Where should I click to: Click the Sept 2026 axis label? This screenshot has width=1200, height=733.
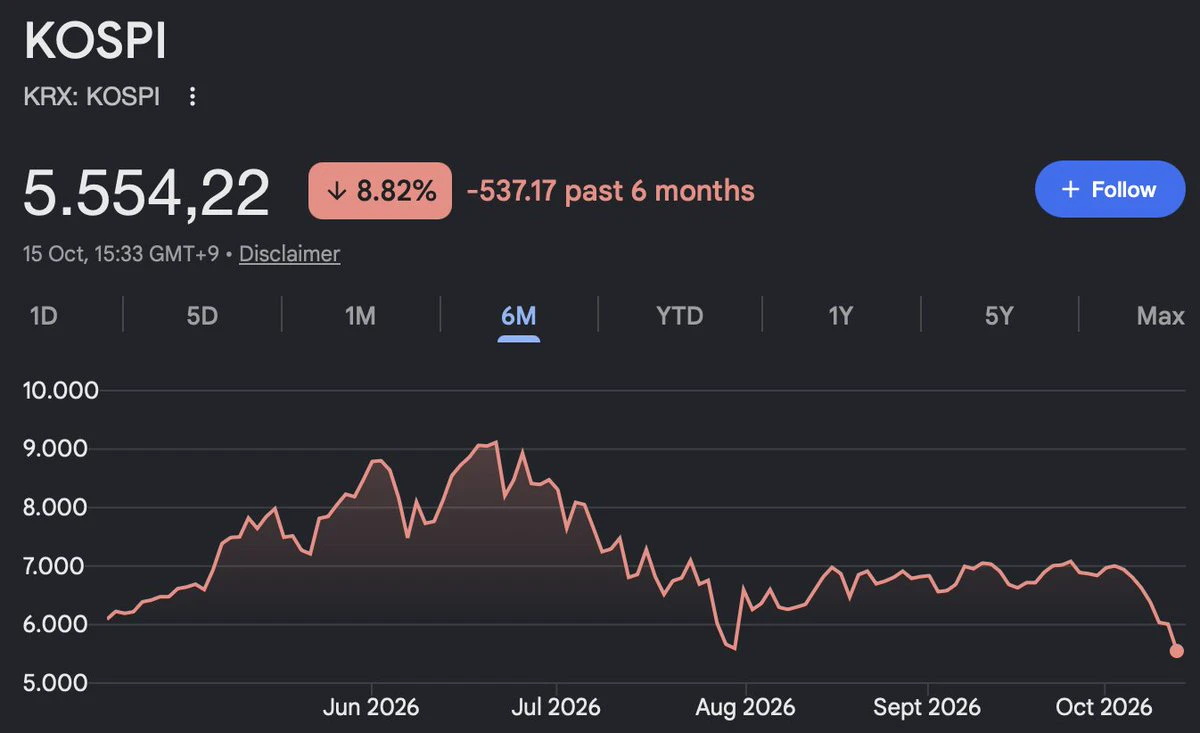click(x=927, y=707)
